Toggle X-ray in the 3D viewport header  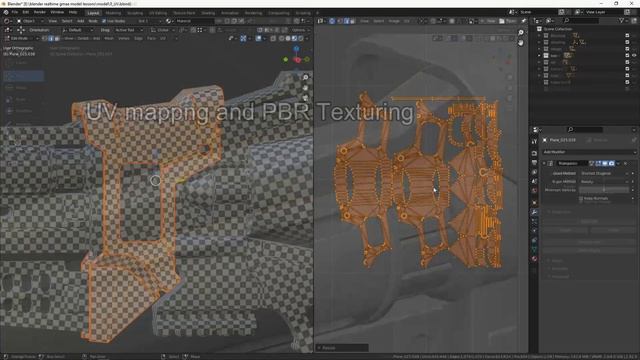273,38
